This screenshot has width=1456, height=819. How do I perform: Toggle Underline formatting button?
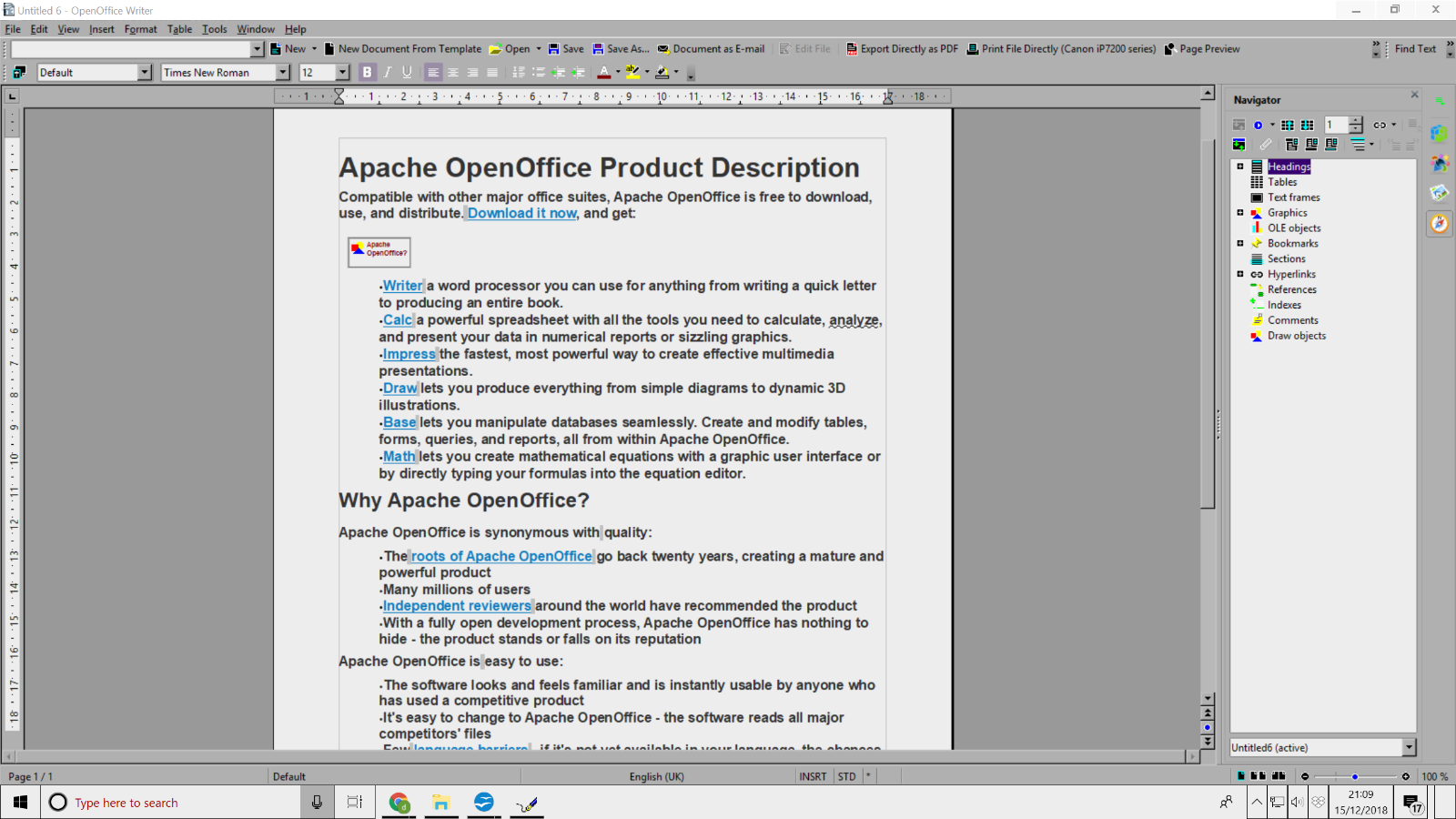(x=407, y=73)
